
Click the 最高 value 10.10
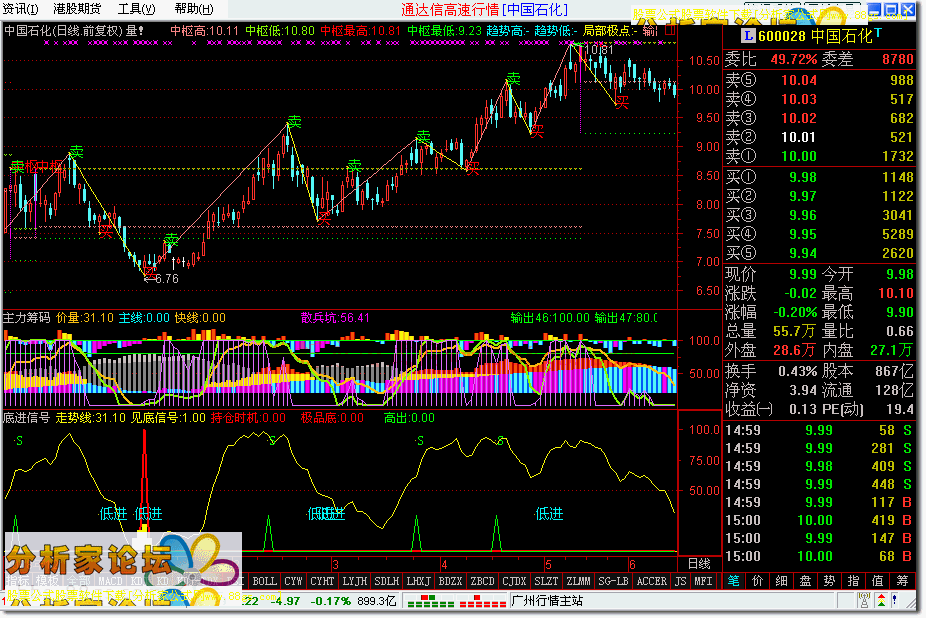tap(896, 293)
